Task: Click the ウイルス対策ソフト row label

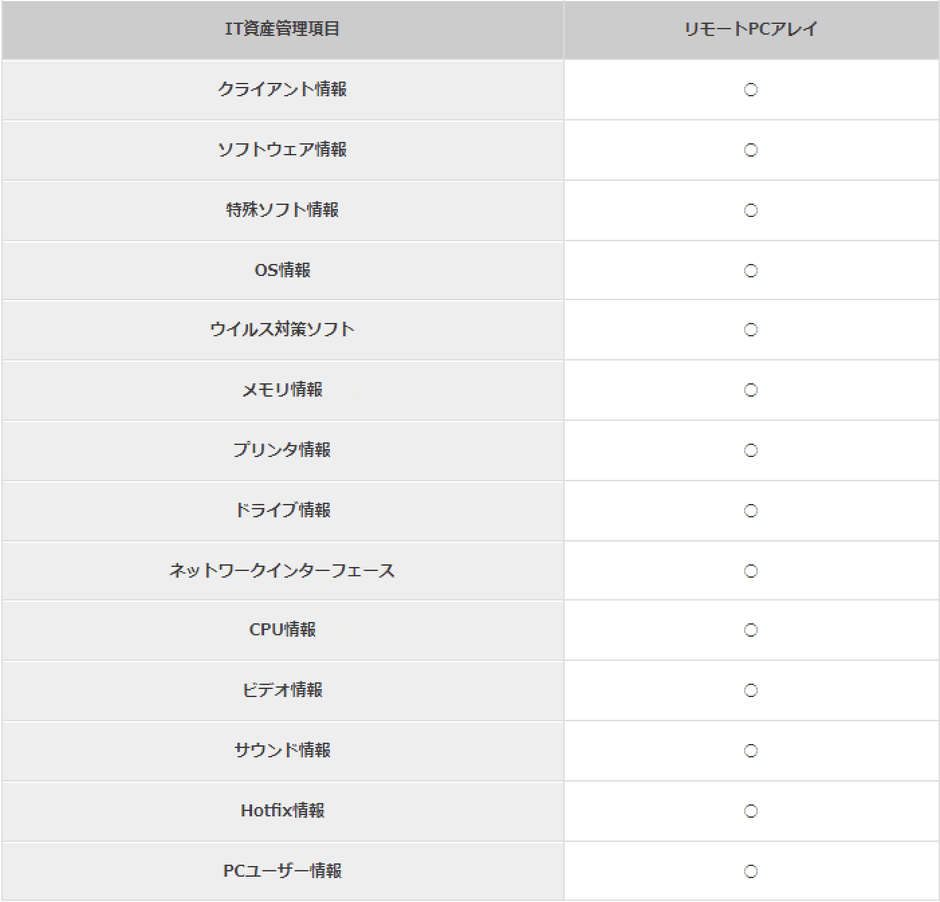Action: [282, 330]
